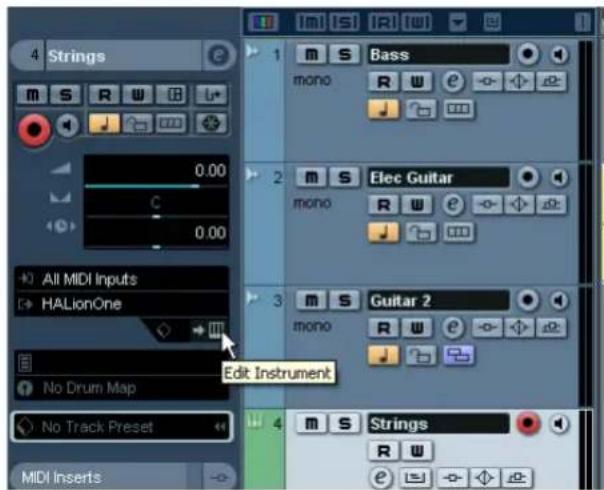Viewport: 604px width, 490px height.
Task: Record enable the Bass track
Action: pyautogui.click(x=528, y=54)
